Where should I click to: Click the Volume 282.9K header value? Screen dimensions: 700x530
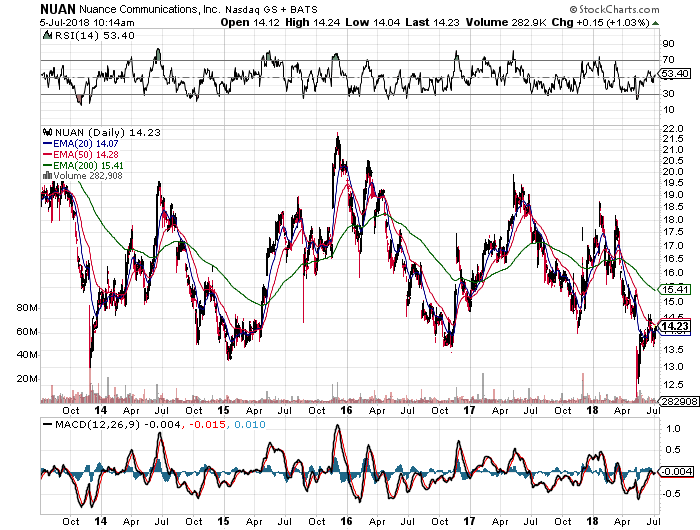(506, 22)
